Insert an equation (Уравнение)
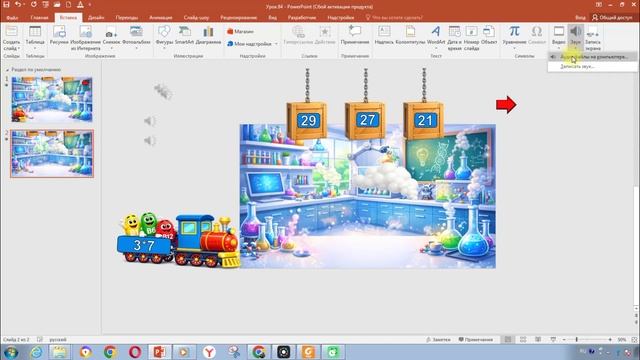 tap(514, 37)
